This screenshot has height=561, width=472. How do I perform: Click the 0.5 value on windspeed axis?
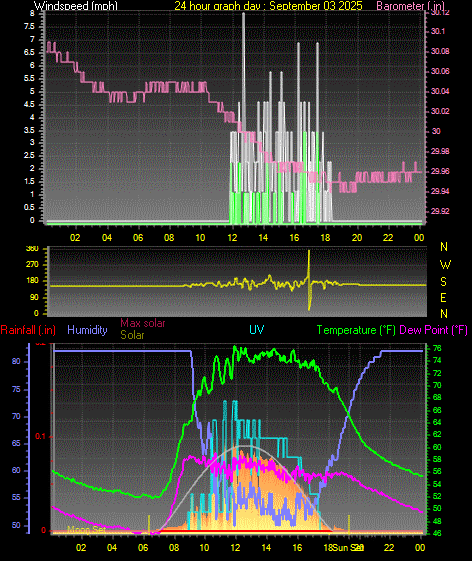(x=29, y=208)
